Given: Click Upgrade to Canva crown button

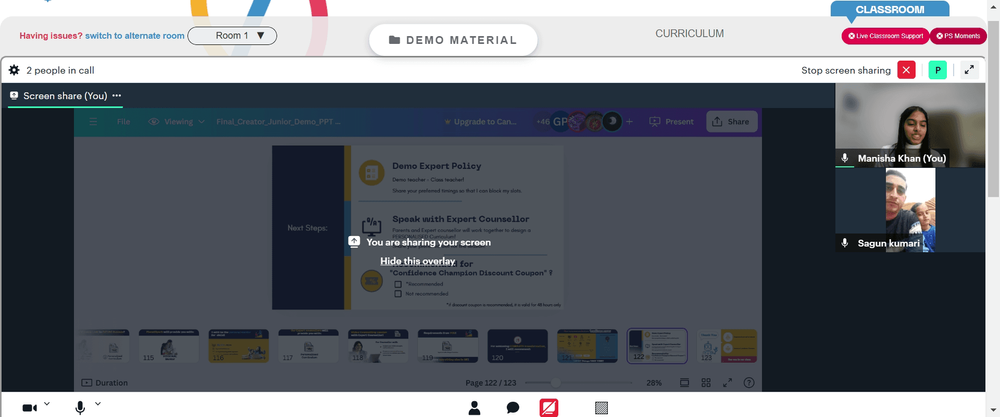Looking at the screenshot, I should [x=481, y=122].
